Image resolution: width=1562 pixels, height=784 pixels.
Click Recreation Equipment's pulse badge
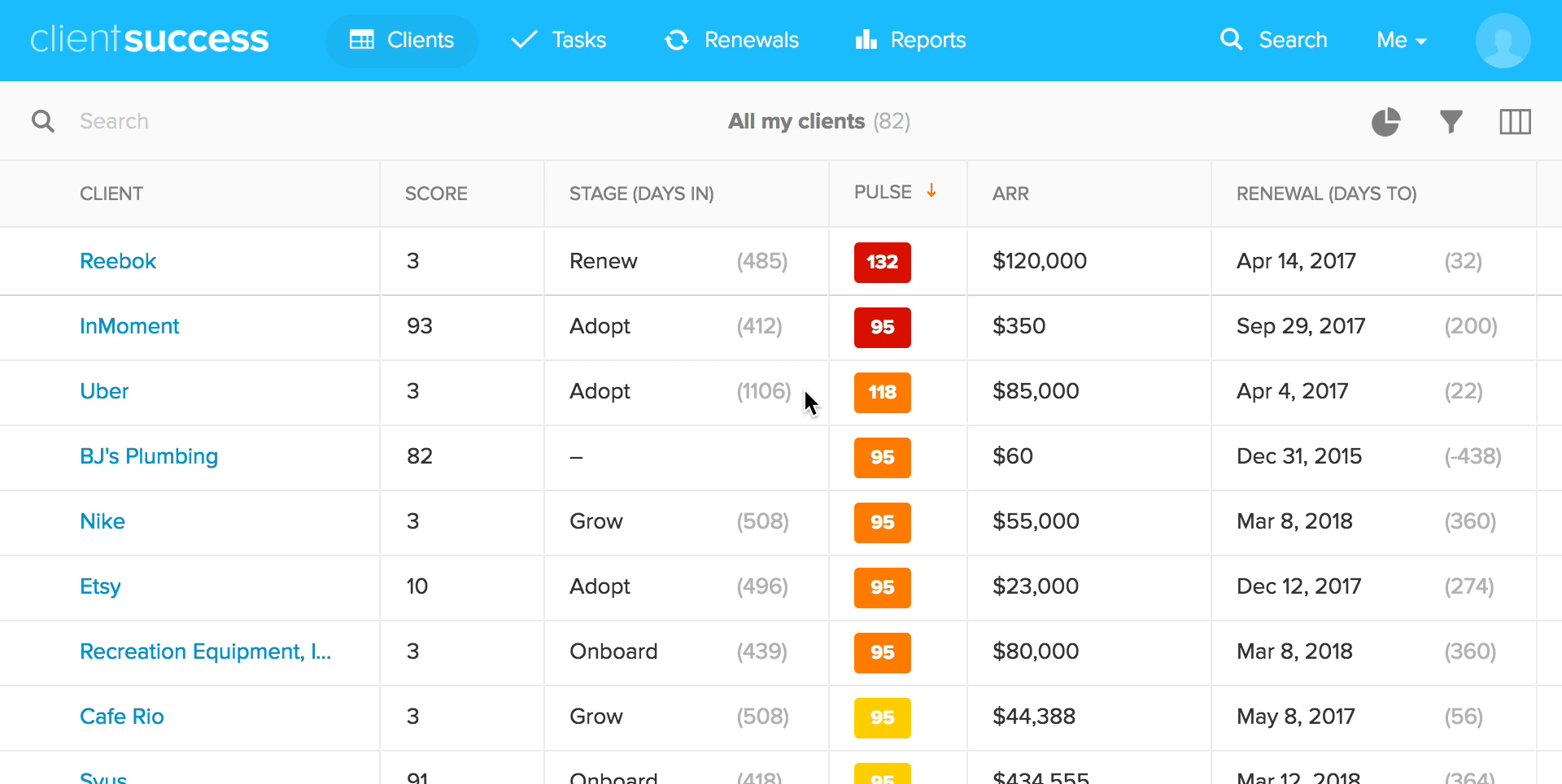click(883, 652)
